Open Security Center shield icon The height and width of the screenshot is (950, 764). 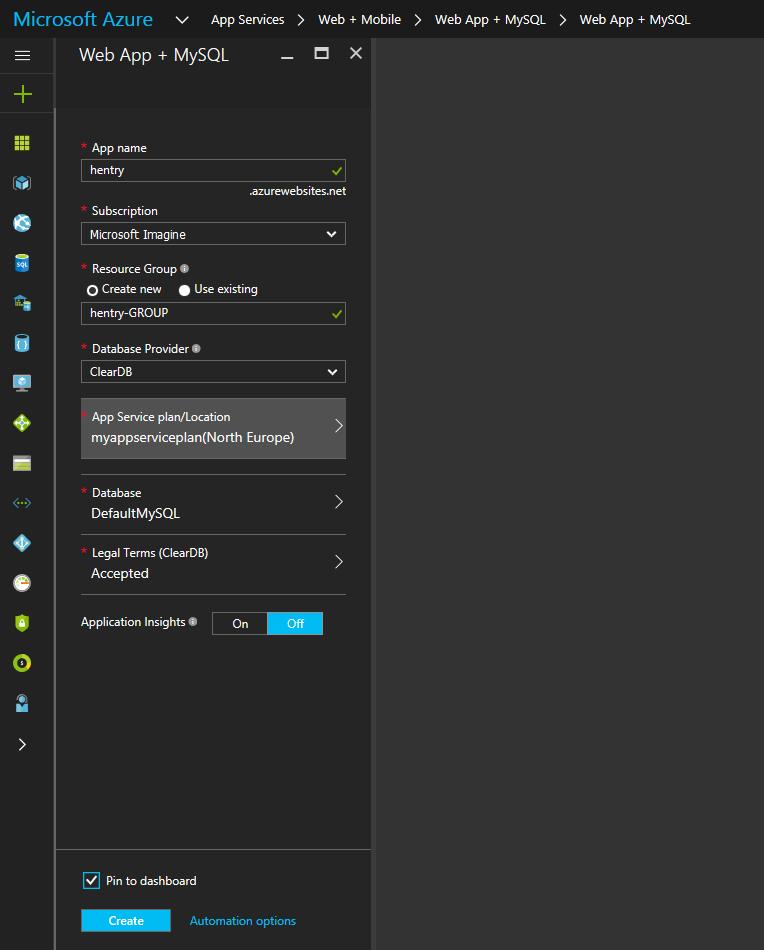tap(22, 623)
